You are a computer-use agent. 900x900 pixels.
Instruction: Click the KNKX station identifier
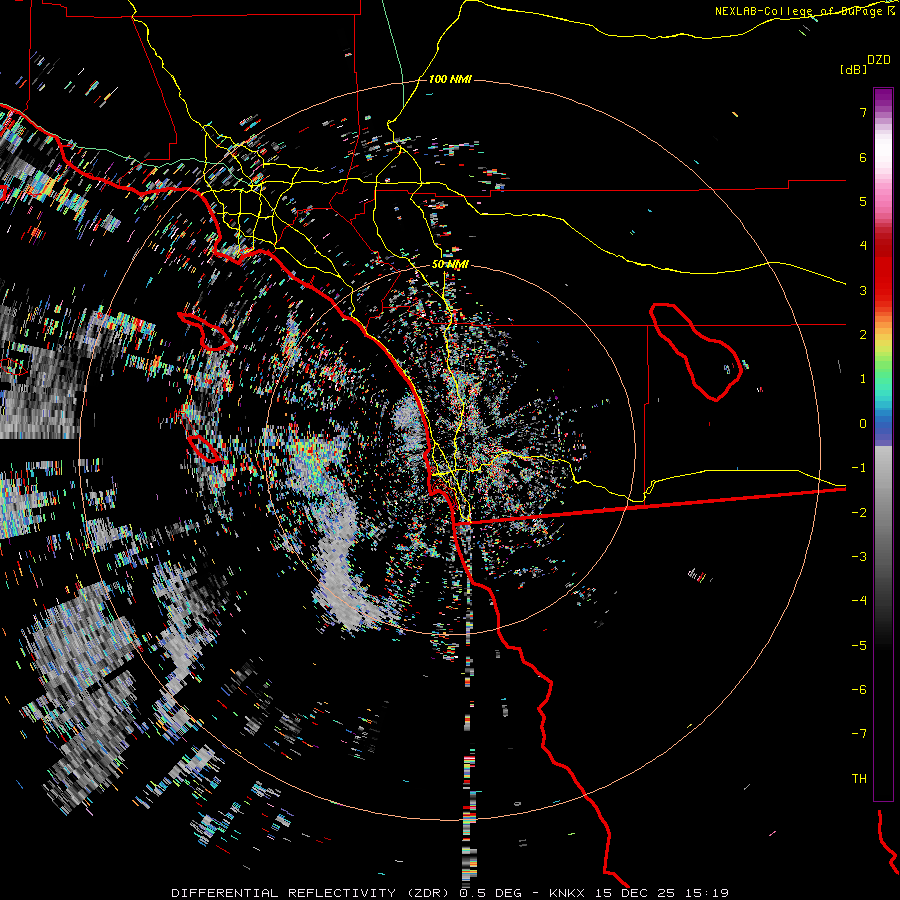[x=567, y=893]
